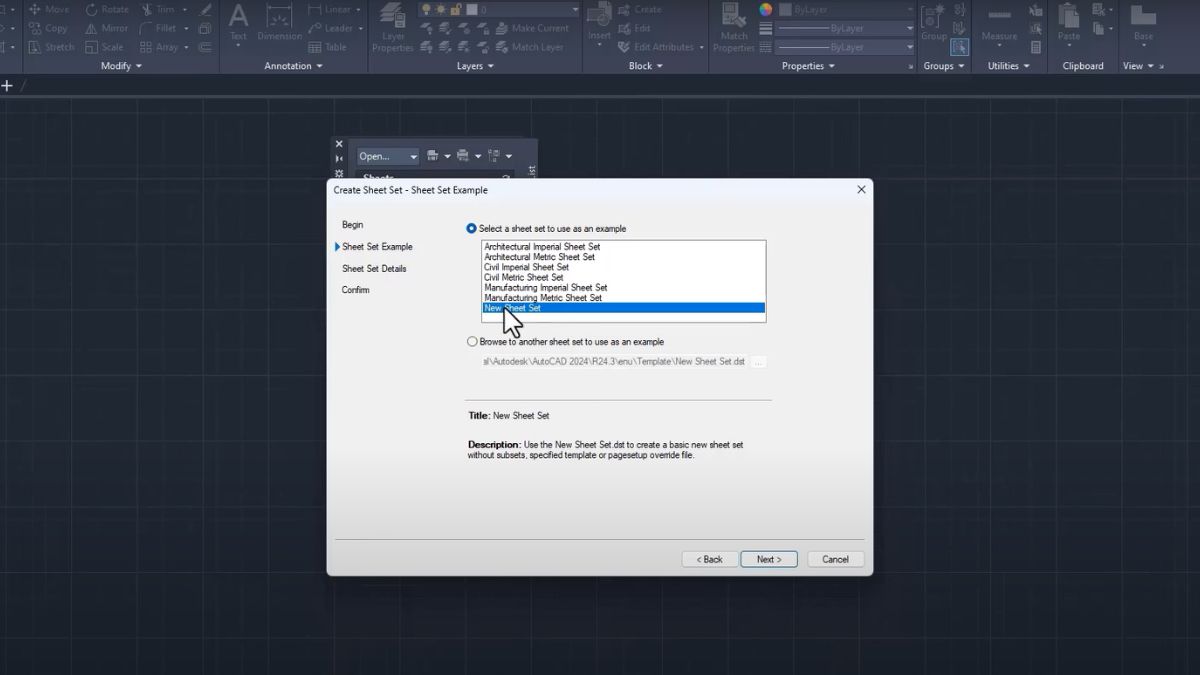This screenshot has height=675, width=1200.
Task: Choose Manufacturing Imperial Sheet Set
Action: (x=624, y=288)
